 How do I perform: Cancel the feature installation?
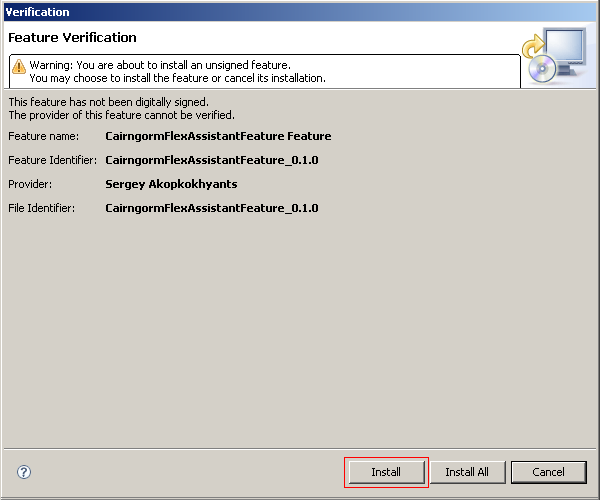click(548, 472)
